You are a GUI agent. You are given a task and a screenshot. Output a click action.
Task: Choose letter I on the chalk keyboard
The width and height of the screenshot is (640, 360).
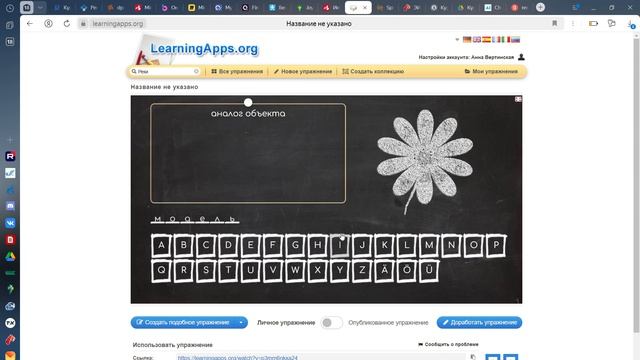click(x=340, y=245)
